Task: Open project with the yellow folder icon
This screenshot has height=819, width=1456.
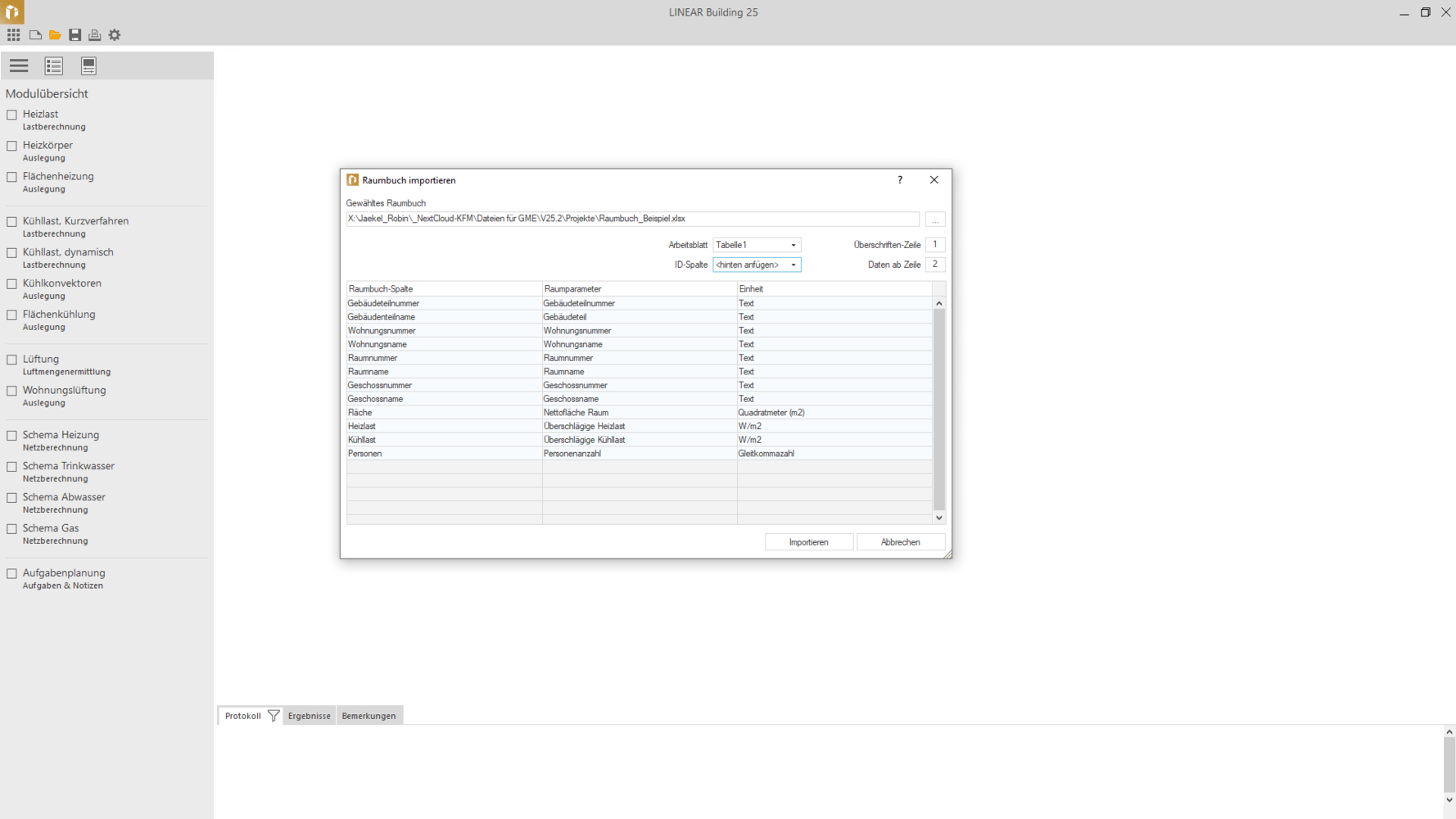Action: click(x=55, y=34)
